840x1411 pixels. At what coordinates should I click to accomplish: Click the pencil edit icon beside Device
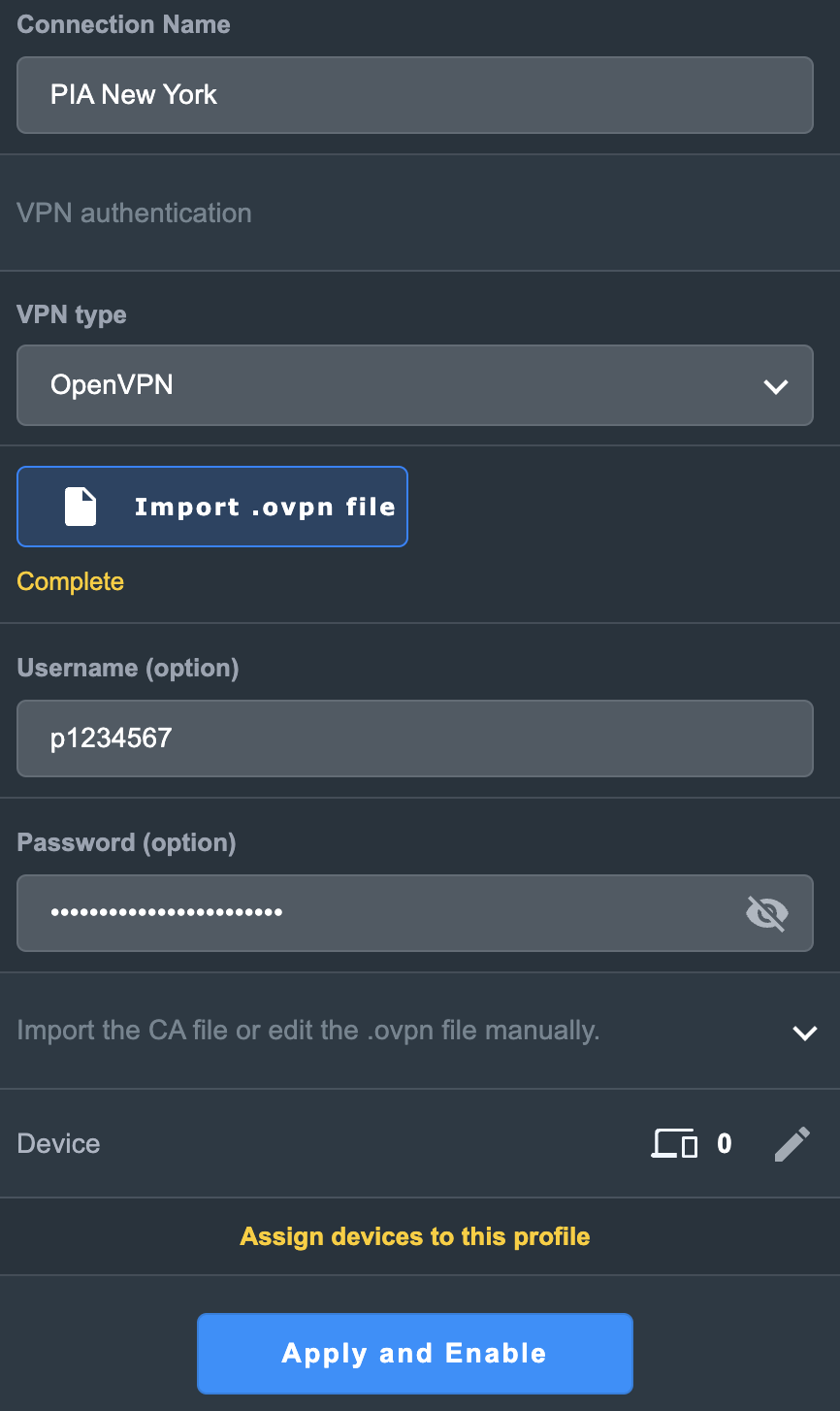click(792, 1144)
